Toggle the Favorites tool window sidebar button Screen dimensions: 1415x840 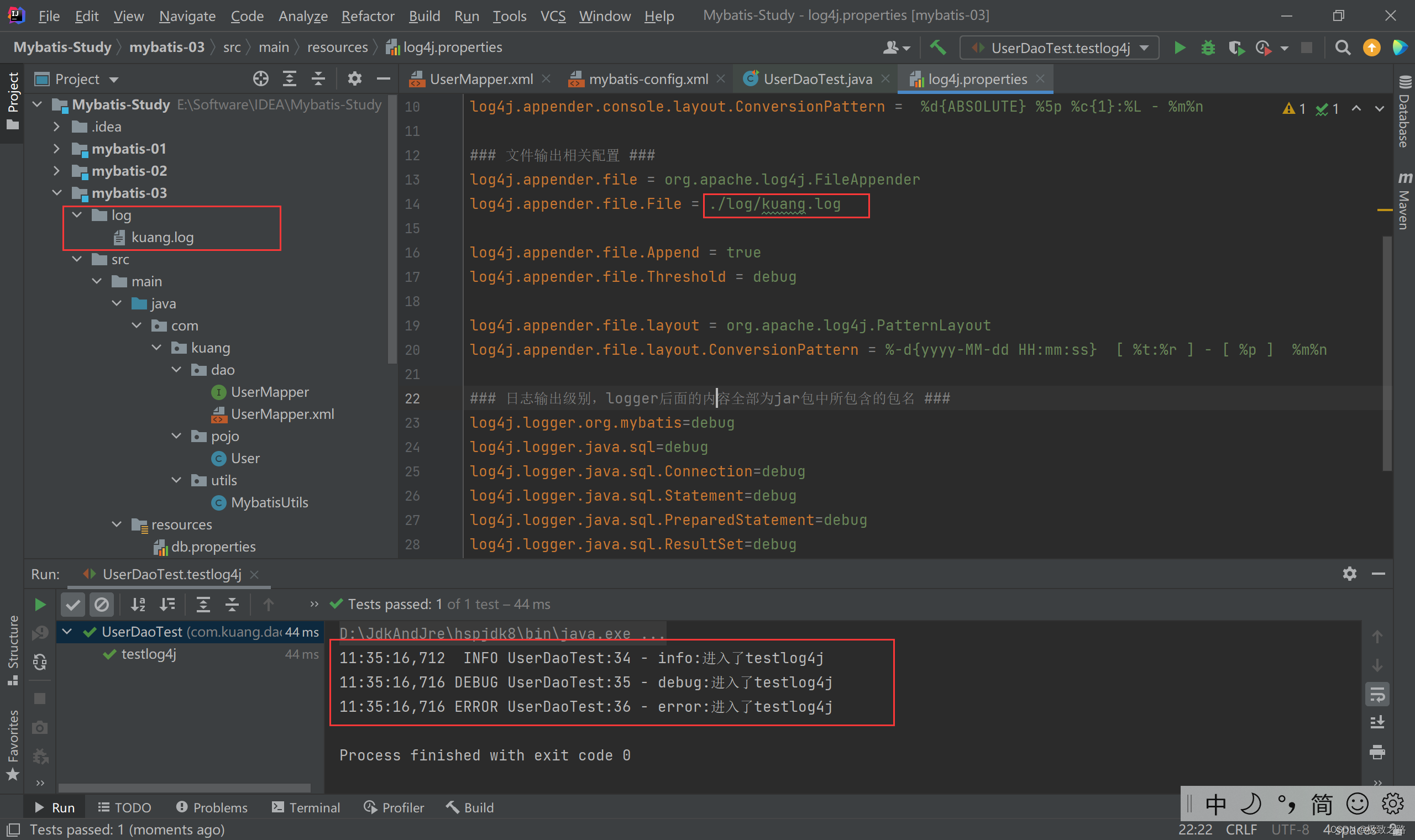pos(13,745)
